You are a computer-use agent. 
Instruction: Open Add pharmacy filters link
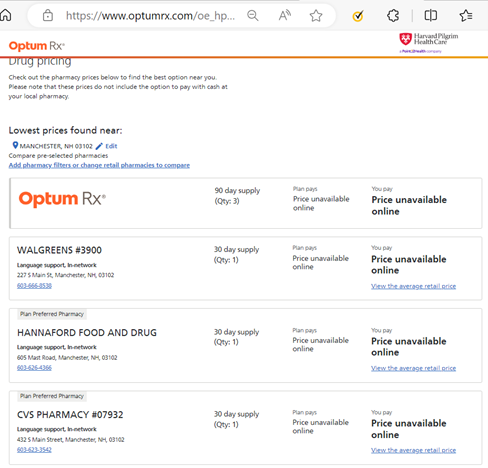coord(99,165)
